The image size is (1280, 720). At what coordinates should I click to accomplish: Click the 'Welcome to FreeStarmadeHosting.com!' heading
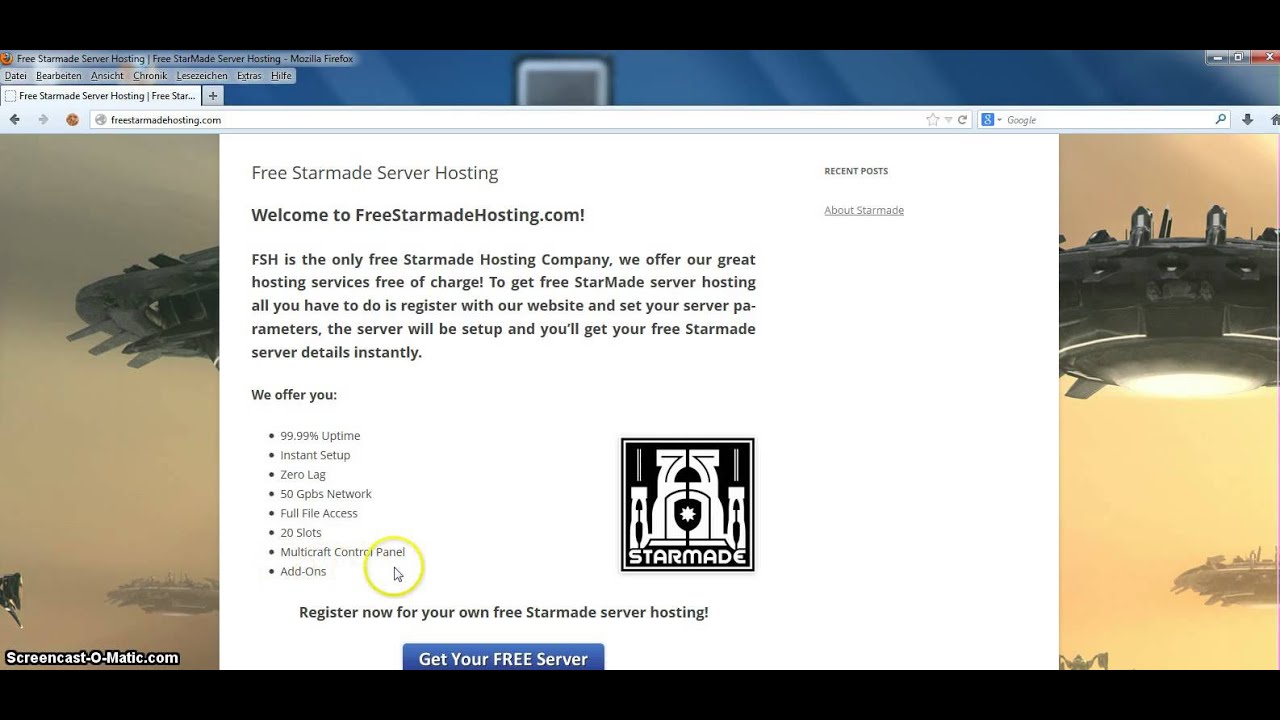418,215
